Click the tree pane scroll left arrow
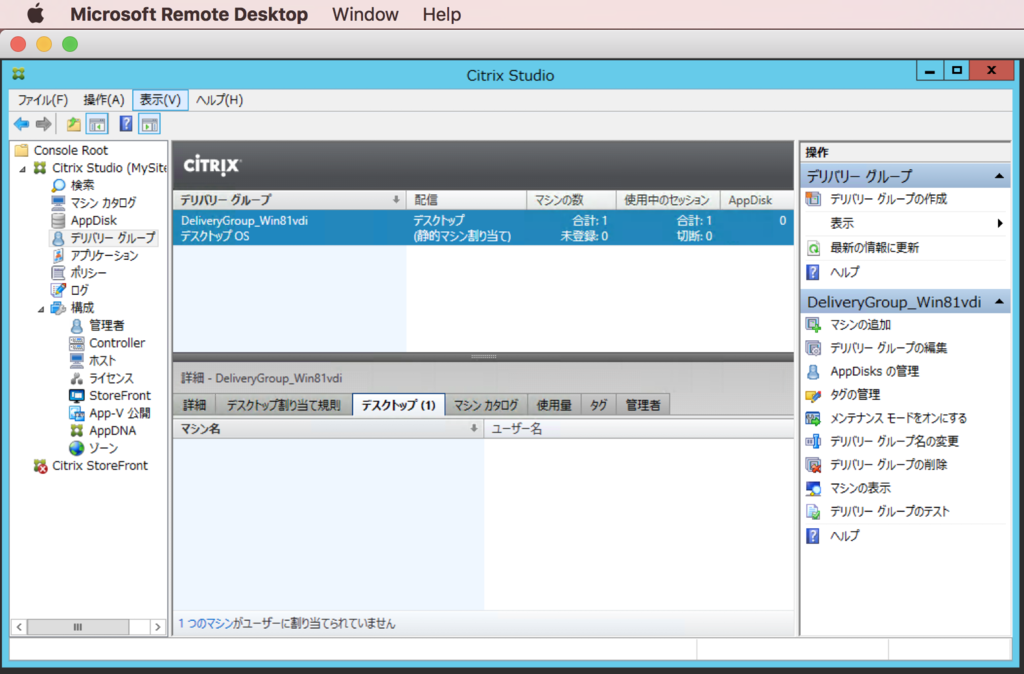 [20, 627]
